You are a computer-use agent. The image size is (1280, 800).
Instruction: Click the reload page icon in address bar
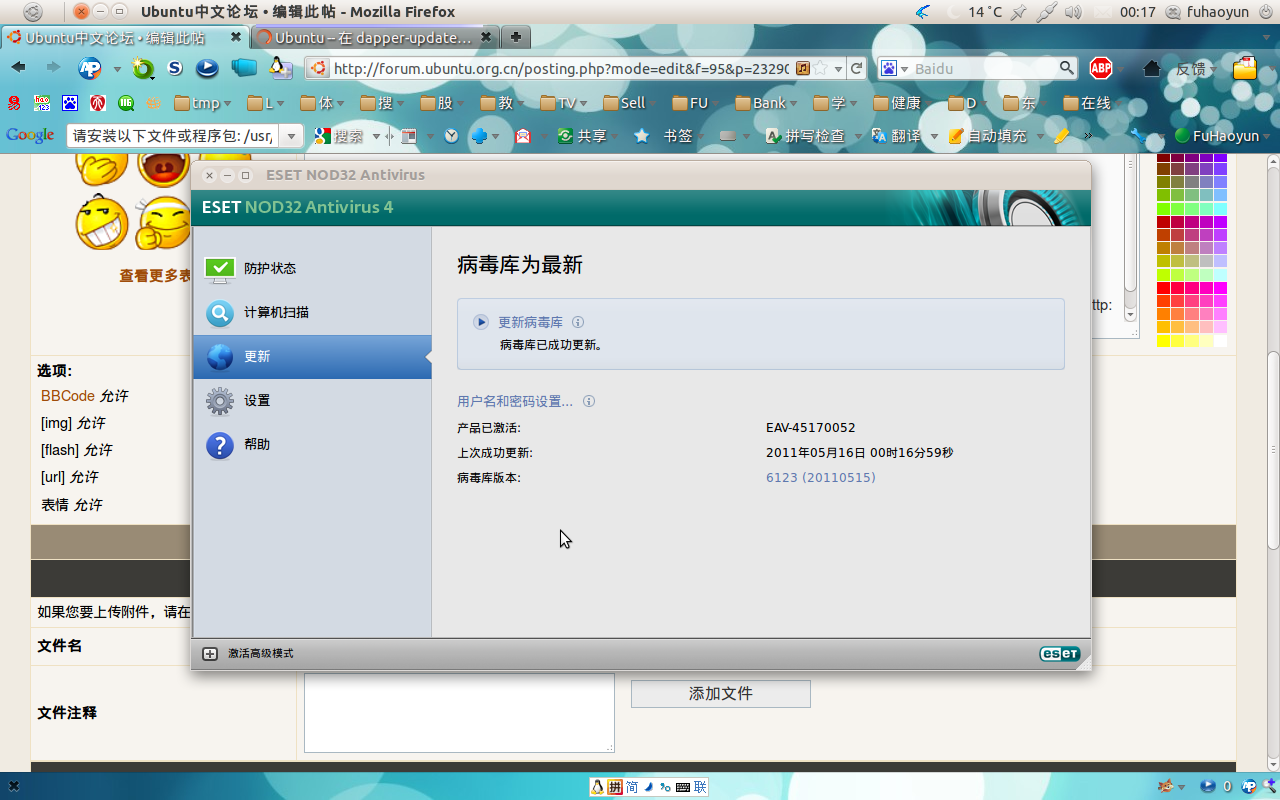(857, 68)
